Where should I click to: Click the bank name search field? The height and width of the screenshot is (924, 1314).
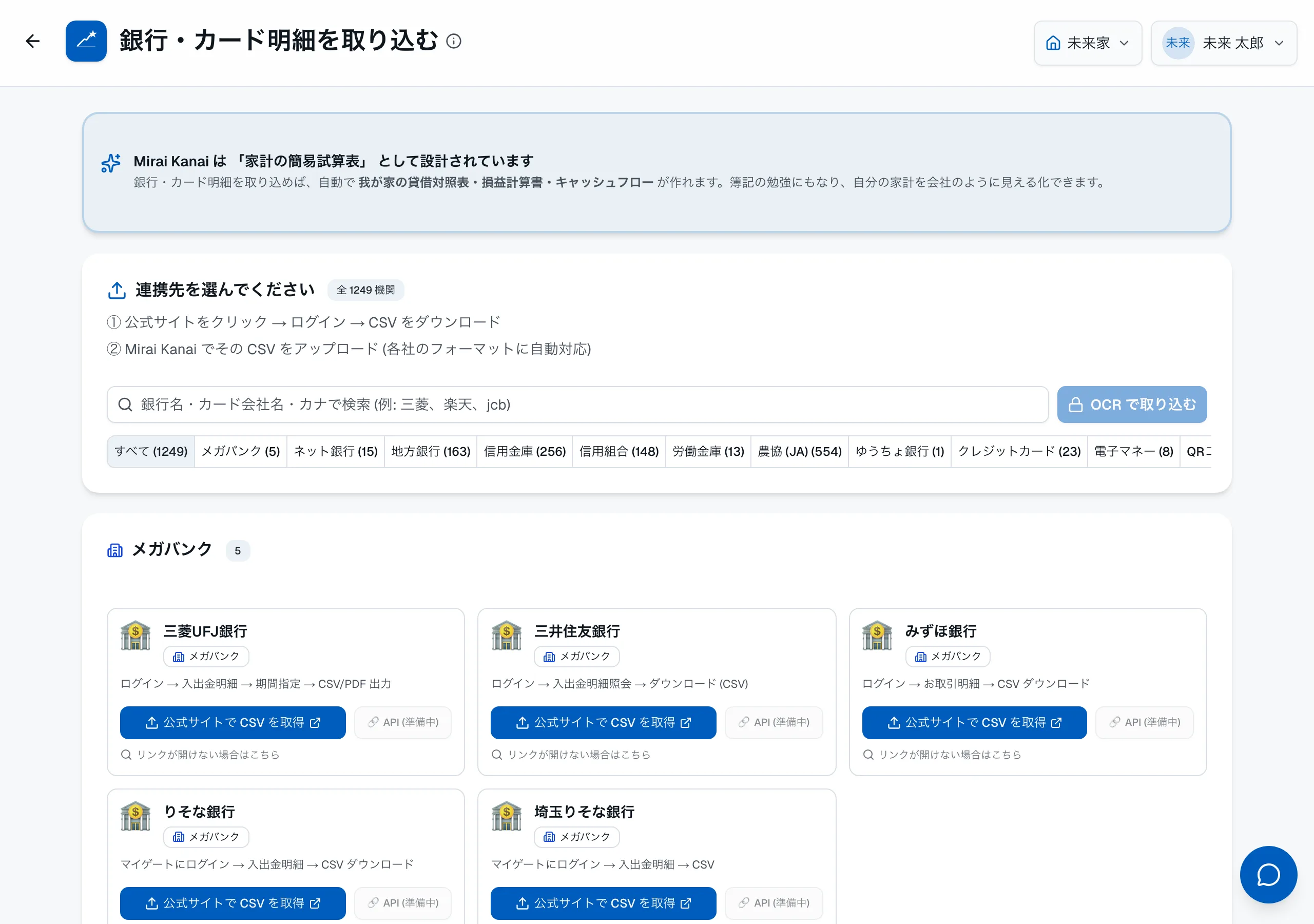click(577, 405)
